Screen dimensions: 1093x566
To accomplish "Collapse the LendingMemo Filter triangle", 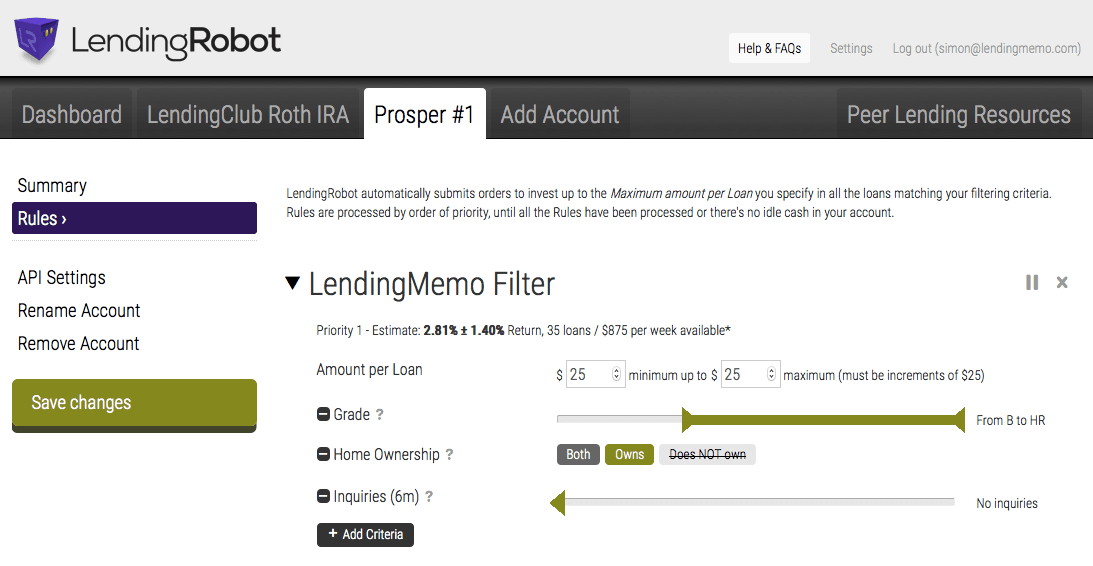I will (x=292, y=283).
